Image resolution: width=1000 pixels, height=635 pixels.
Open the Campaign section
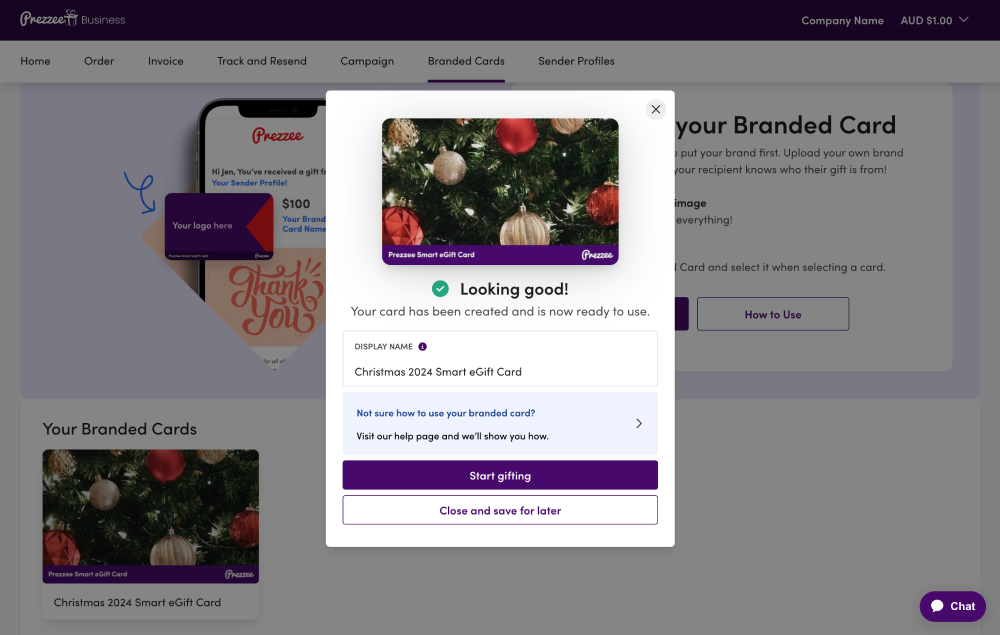pos(367,61)
